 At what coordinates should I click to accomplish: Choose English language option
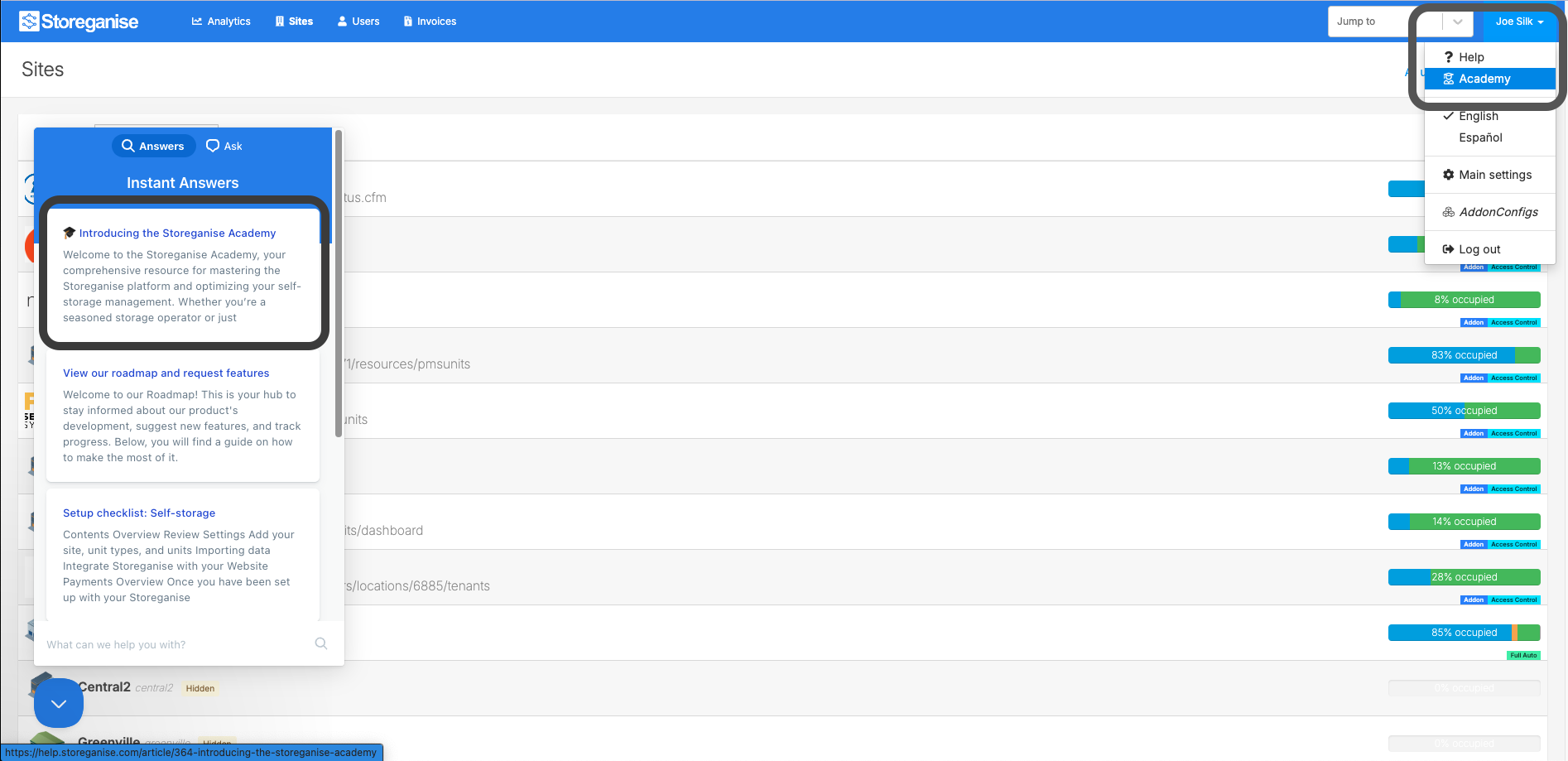coord(1490,116)
